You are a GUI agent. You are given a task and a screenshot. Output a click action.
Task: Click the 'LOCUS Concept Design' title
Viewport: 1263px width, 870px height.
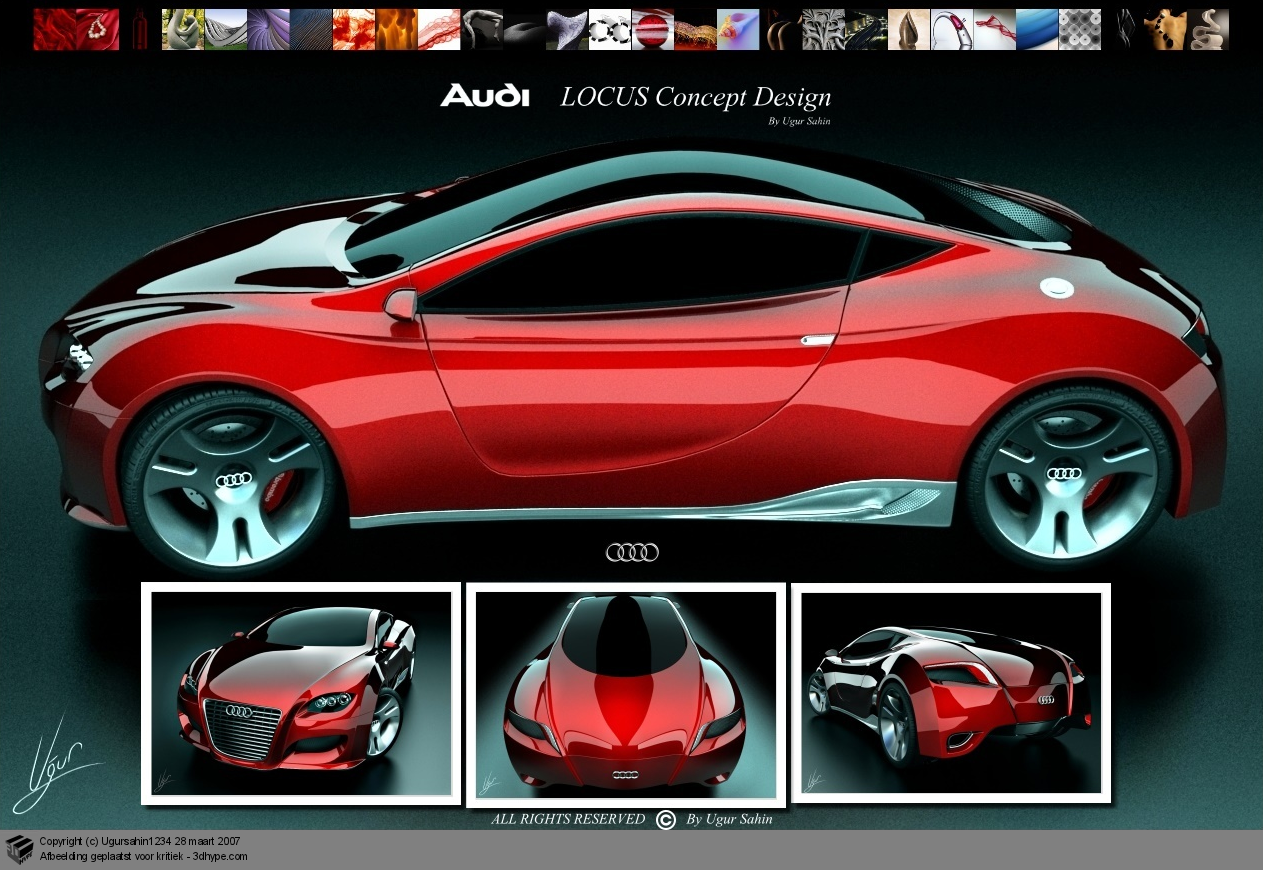click(x=696, y=97)
